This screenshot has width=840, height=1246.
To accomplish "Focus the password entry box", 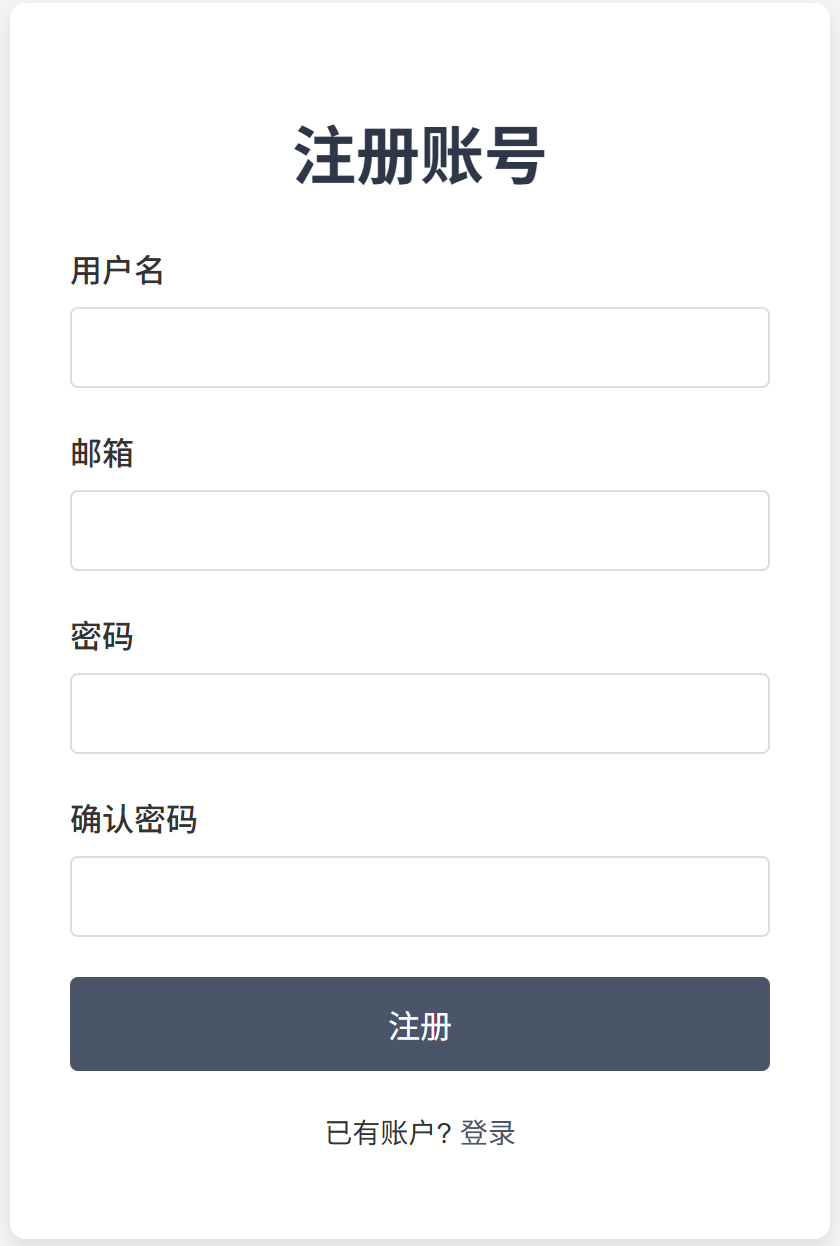I will [x=419, y=713].
